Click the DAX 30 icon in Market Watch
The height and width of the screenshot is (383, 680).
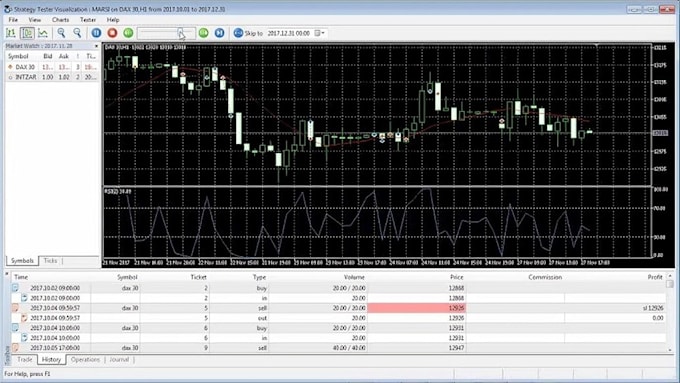pyautogui.click(x=10, y=67)
